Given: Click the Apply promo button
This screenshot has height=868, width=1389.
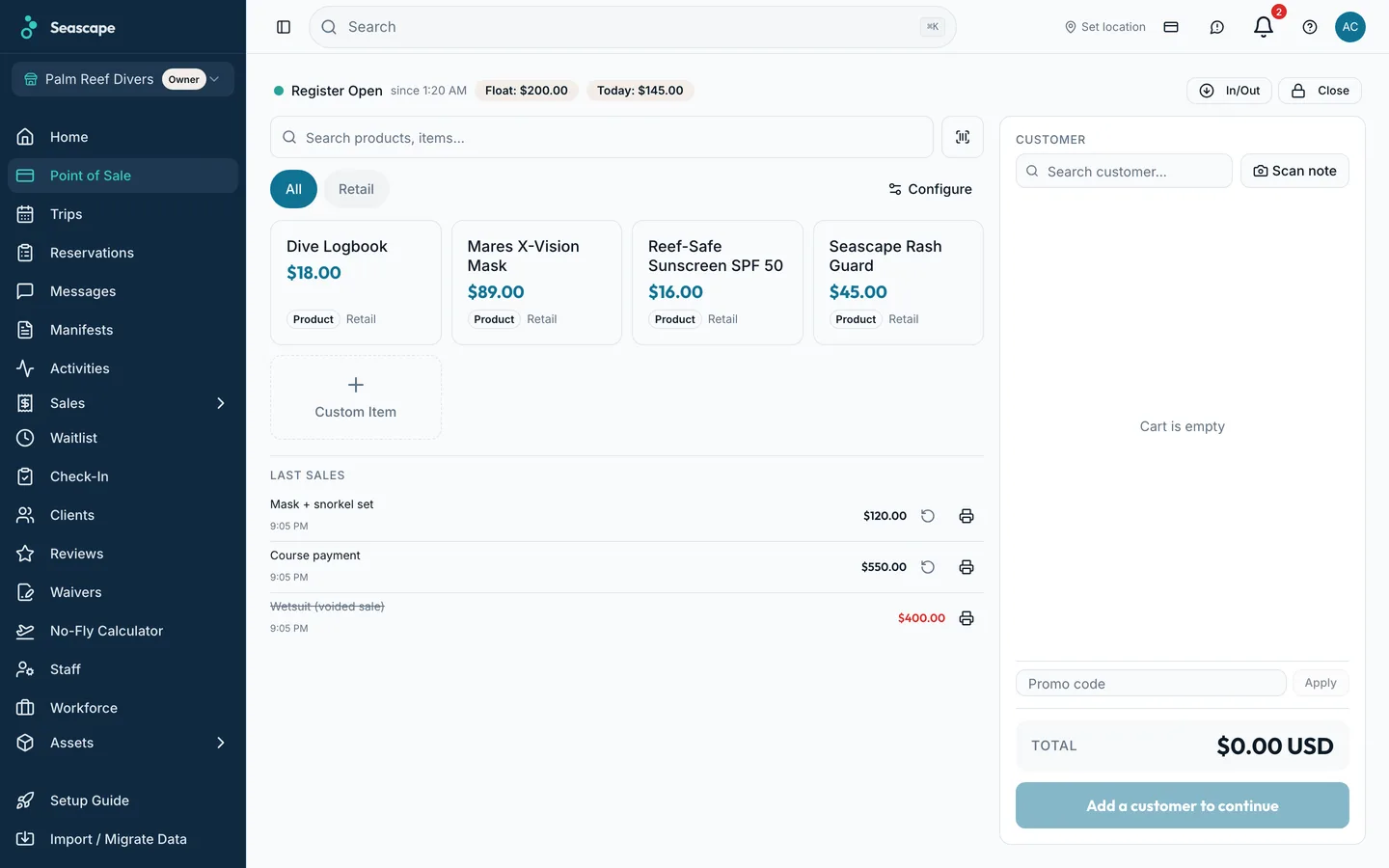Looking at the screenshot, I should point(1321,683).
